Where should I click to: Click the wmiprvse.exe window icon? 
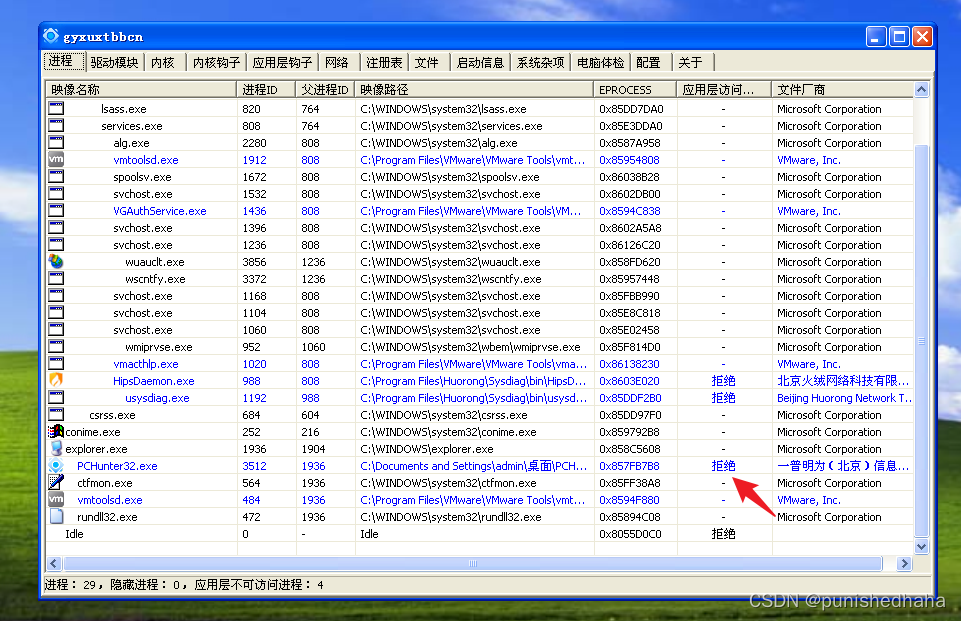56,347
